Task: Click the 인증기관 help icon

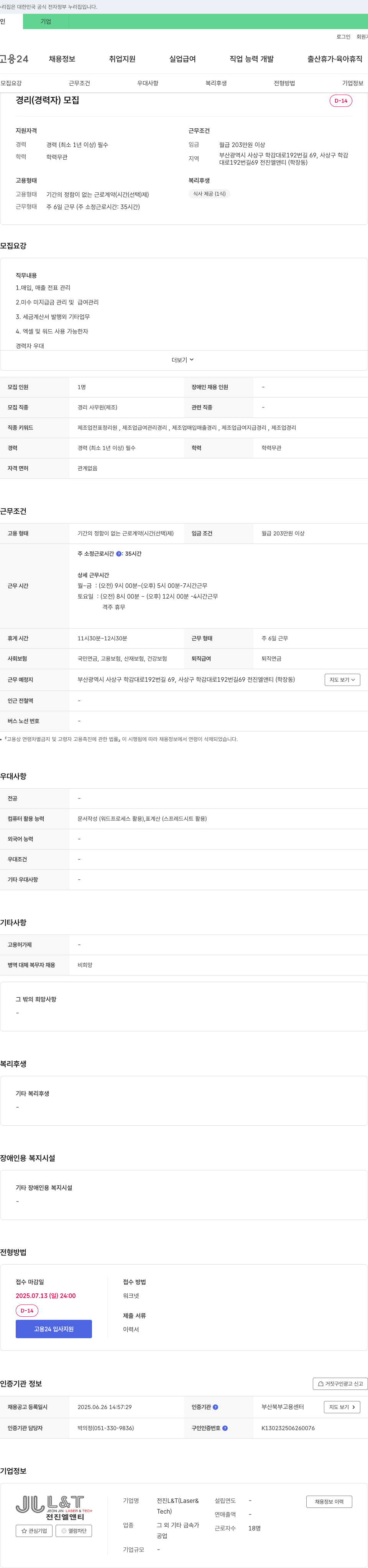Action: coord(216,1407)
